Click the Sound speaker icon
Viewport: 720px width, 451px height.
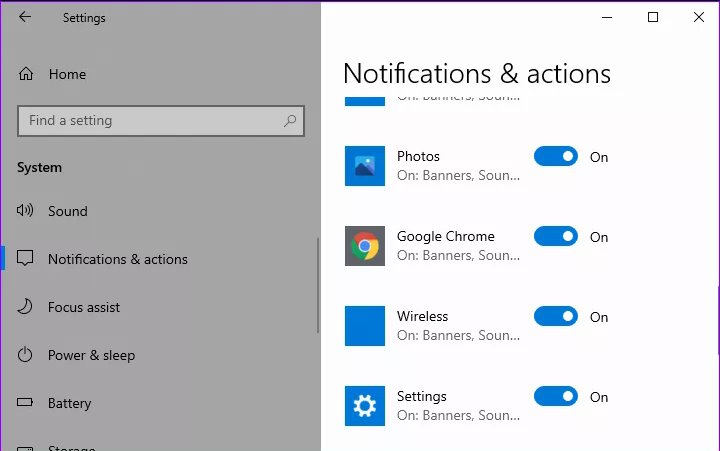(x=25, y=210)
